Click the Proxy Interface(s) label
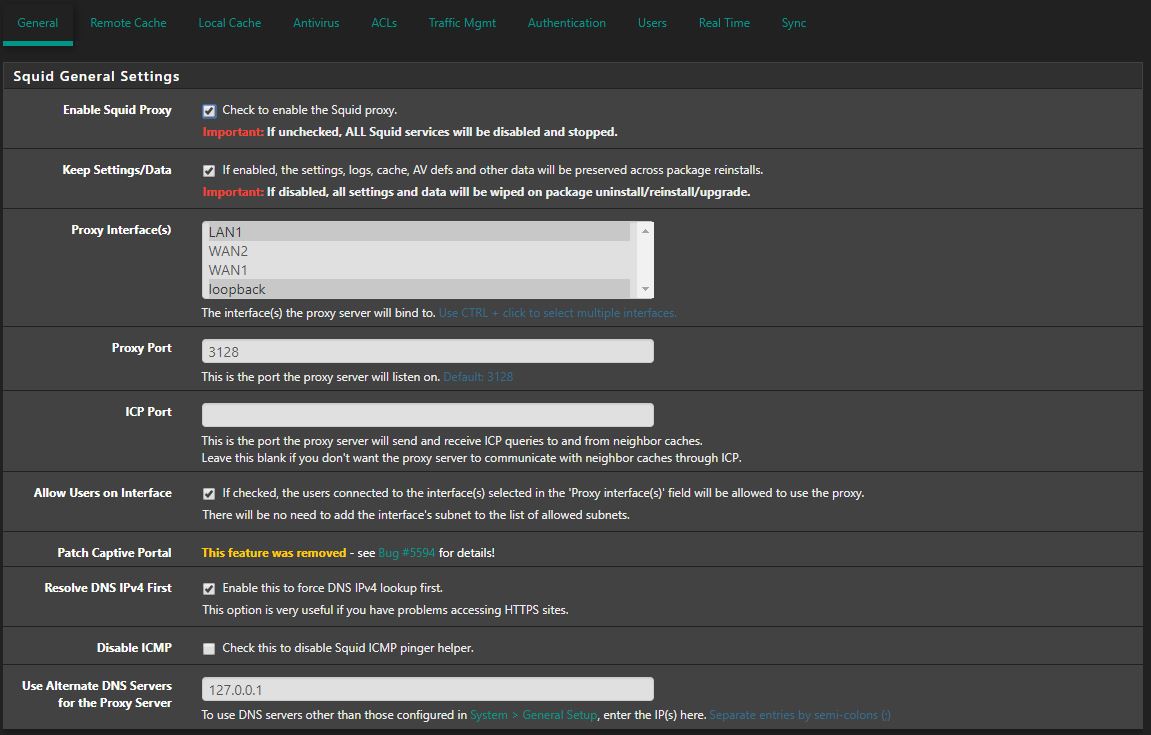Image resolution: width=1151 pixels, height=735 pixels. coord(121,230)
